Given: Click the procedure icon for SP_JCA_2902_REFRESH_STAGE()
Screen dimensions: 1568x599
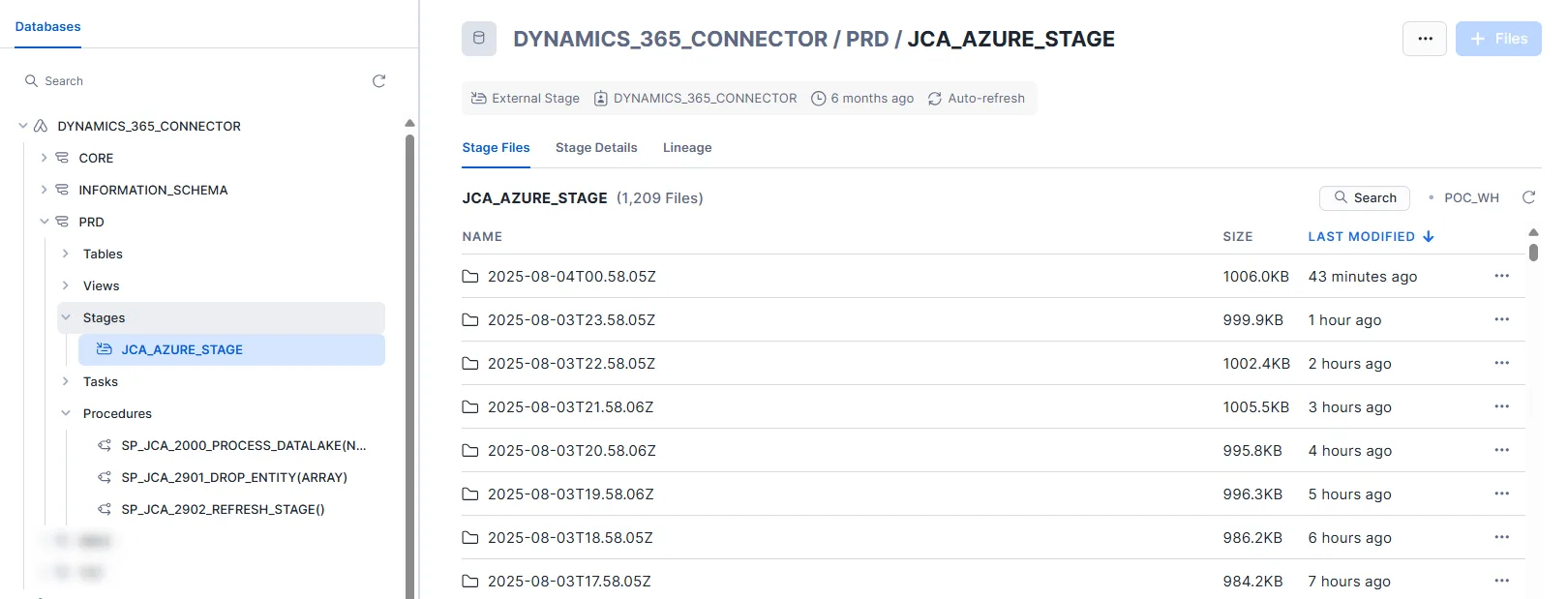Looking at the screenshot, I should coord(105,509).
